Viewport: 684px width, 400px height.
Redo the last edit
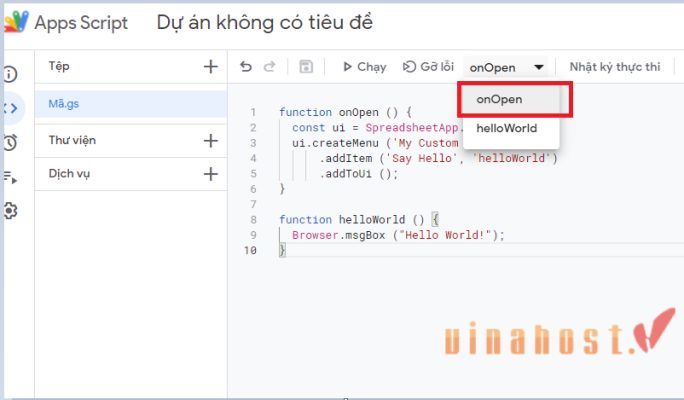[270, 67]
